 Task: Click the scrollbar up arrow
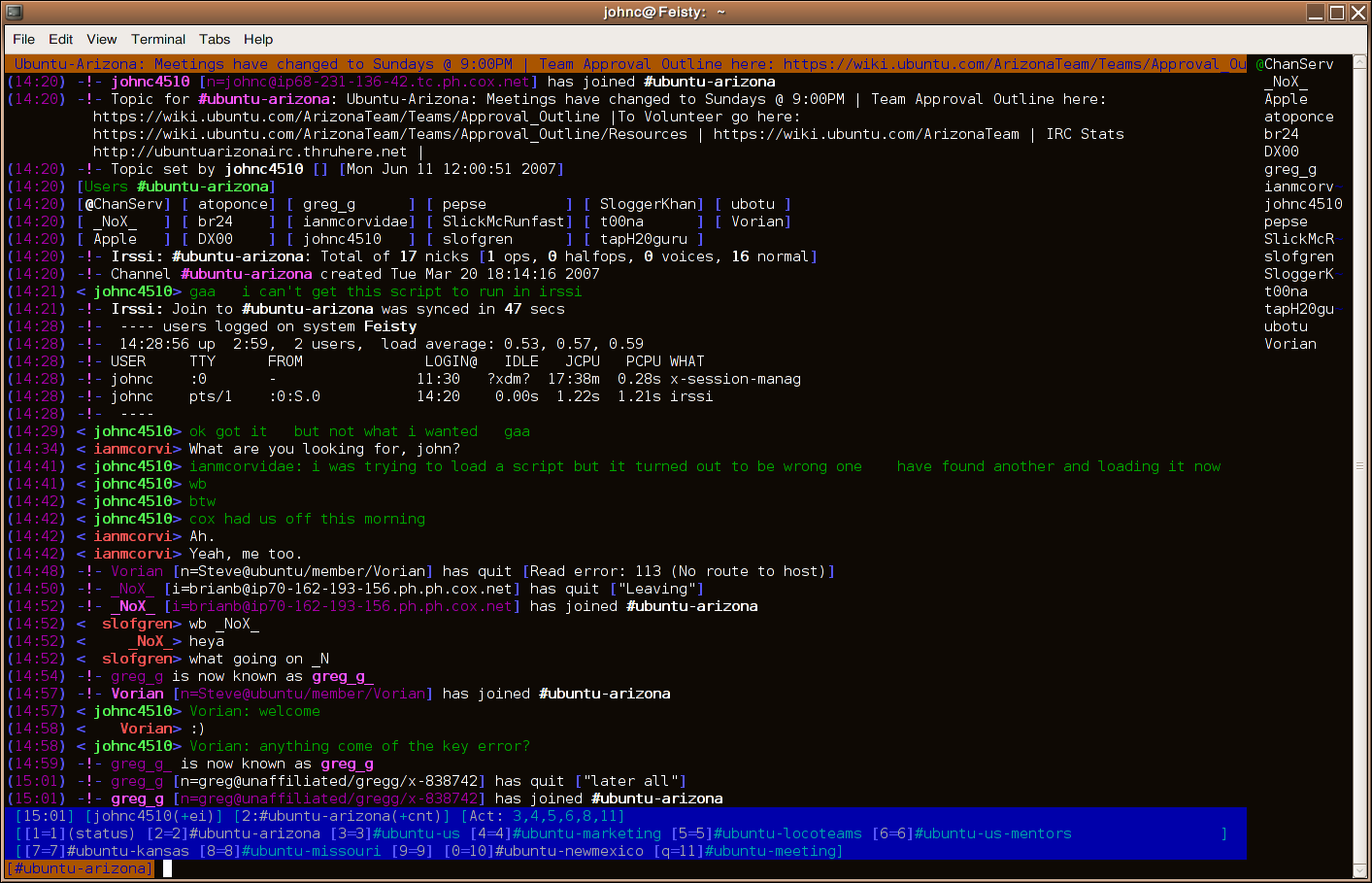coord(1359,62)
